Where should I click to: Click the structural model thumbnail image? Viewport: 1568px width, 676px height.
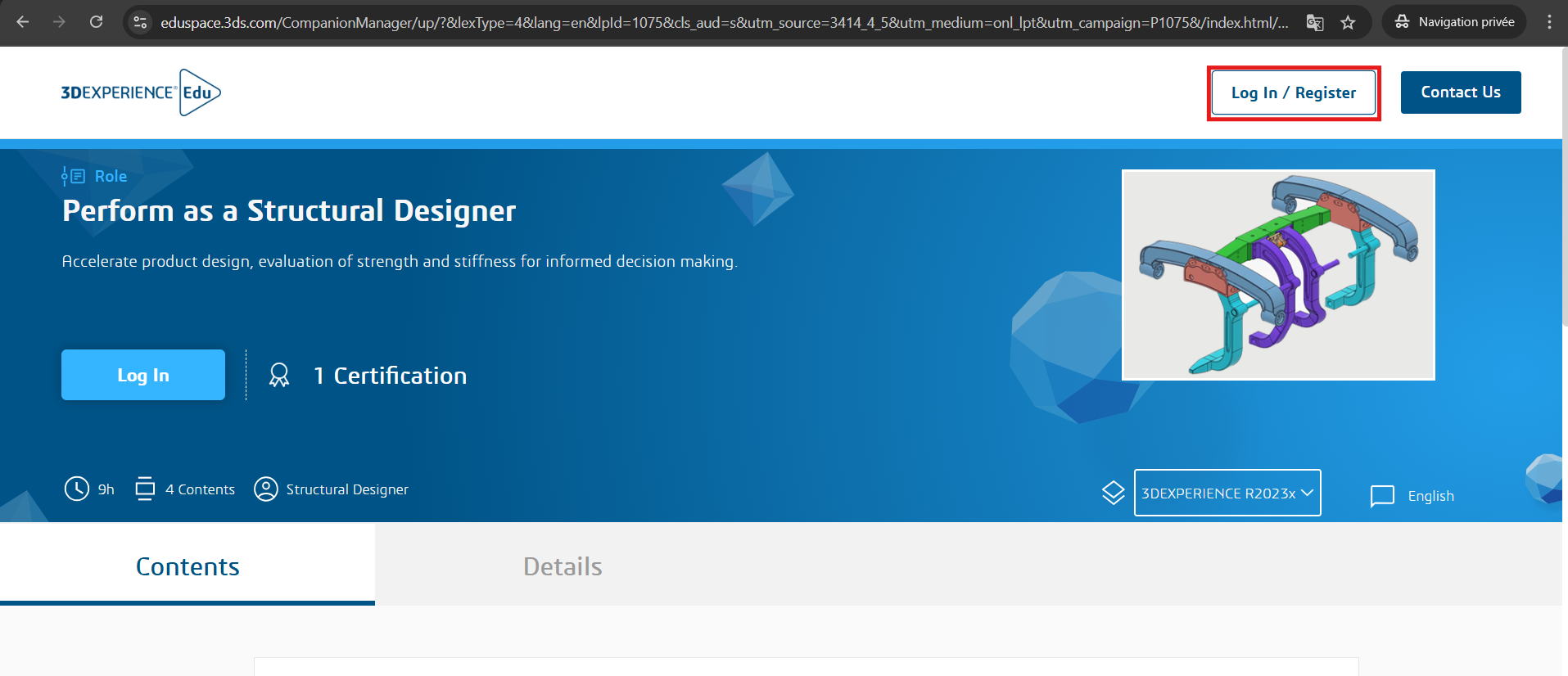point(1278,275)
